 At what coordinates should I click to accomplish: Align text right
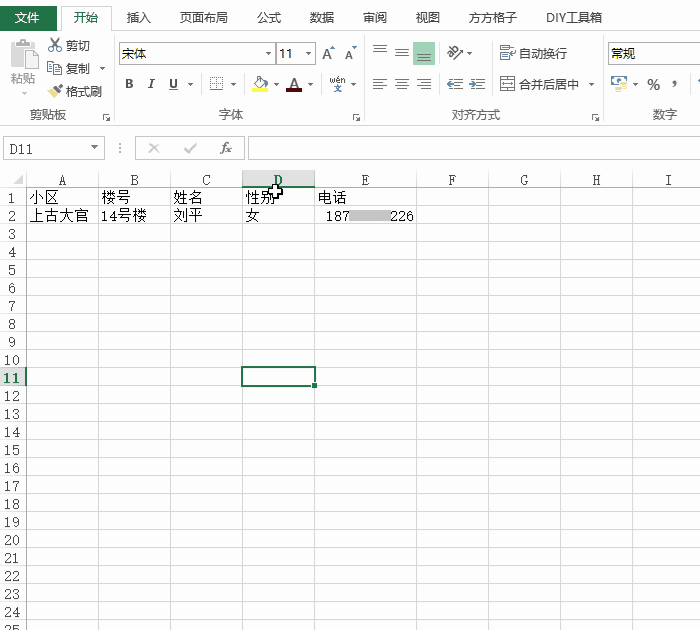(424, 84)
